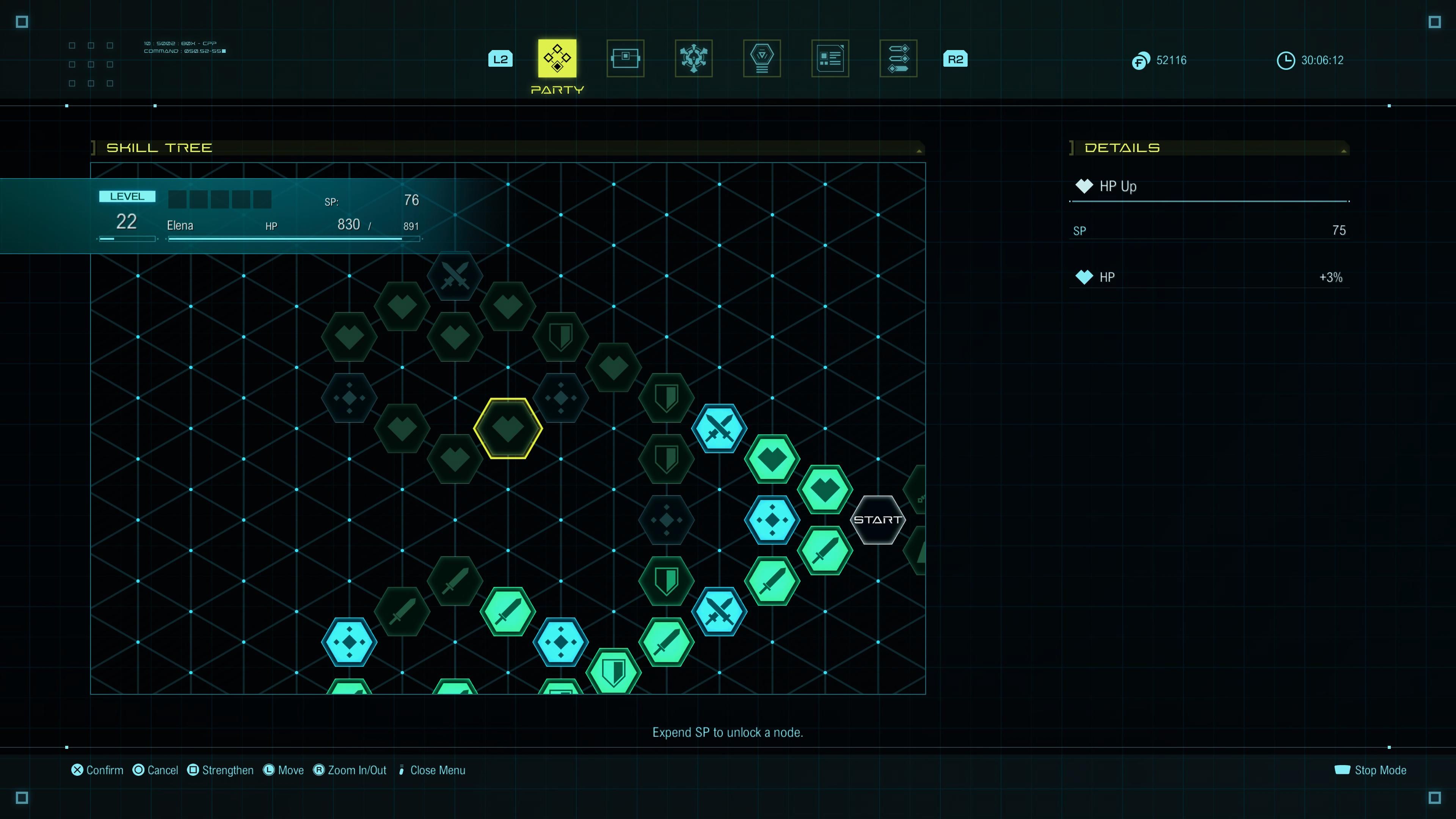
Task: Select locked heart node below highlighted HP Up node
Action: 455,458
